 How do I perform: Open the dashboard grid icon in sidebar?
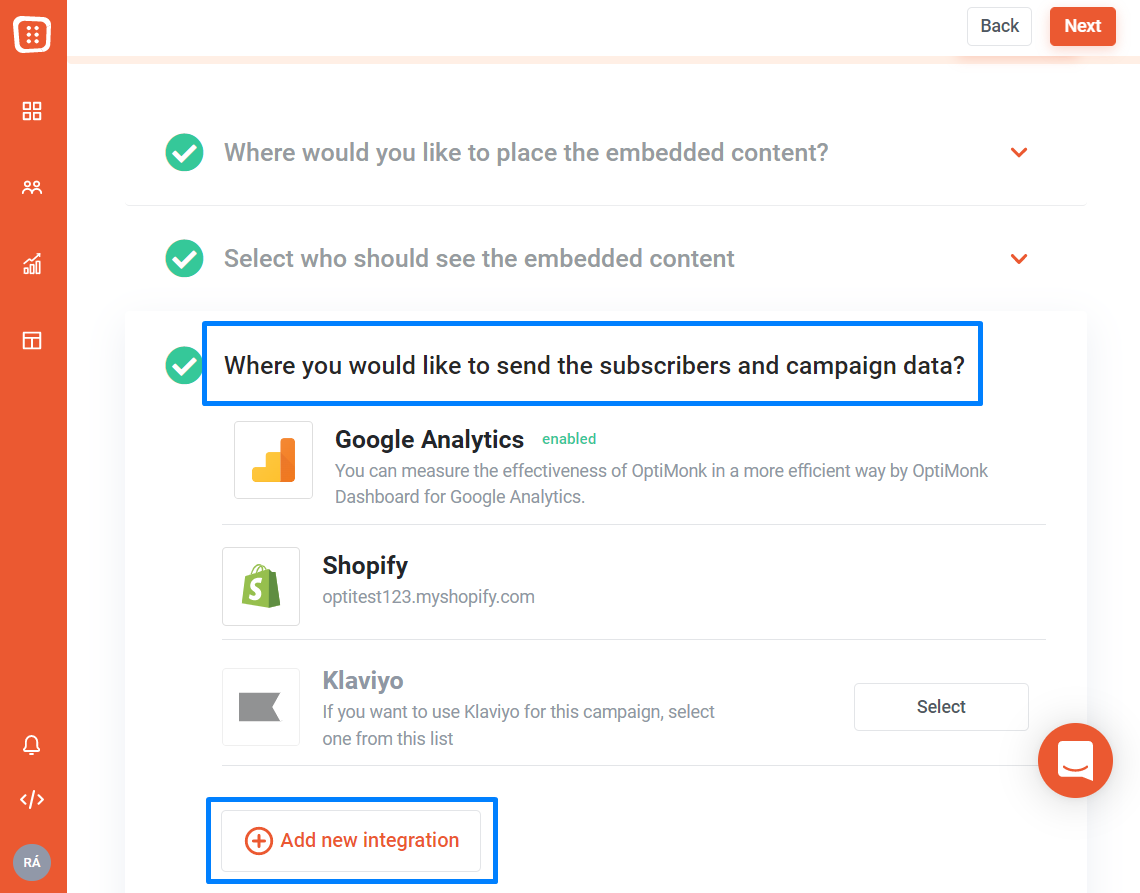[x=32, y=111]
